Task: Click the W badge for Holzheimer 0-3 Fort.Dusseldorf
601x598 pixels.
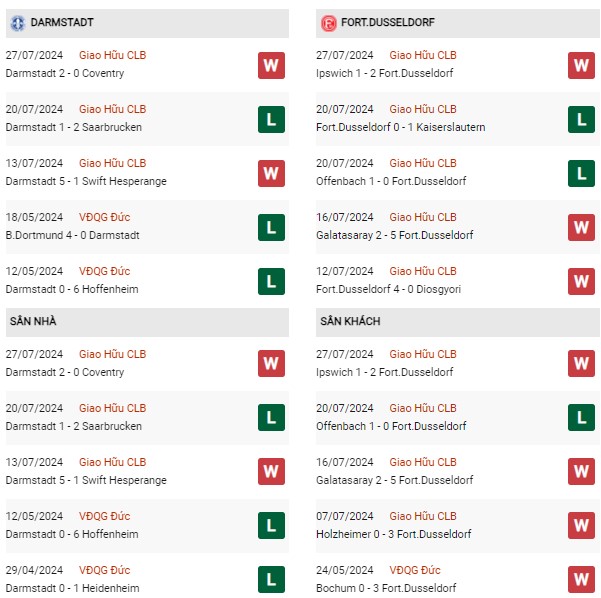Action: pos(581,526)
